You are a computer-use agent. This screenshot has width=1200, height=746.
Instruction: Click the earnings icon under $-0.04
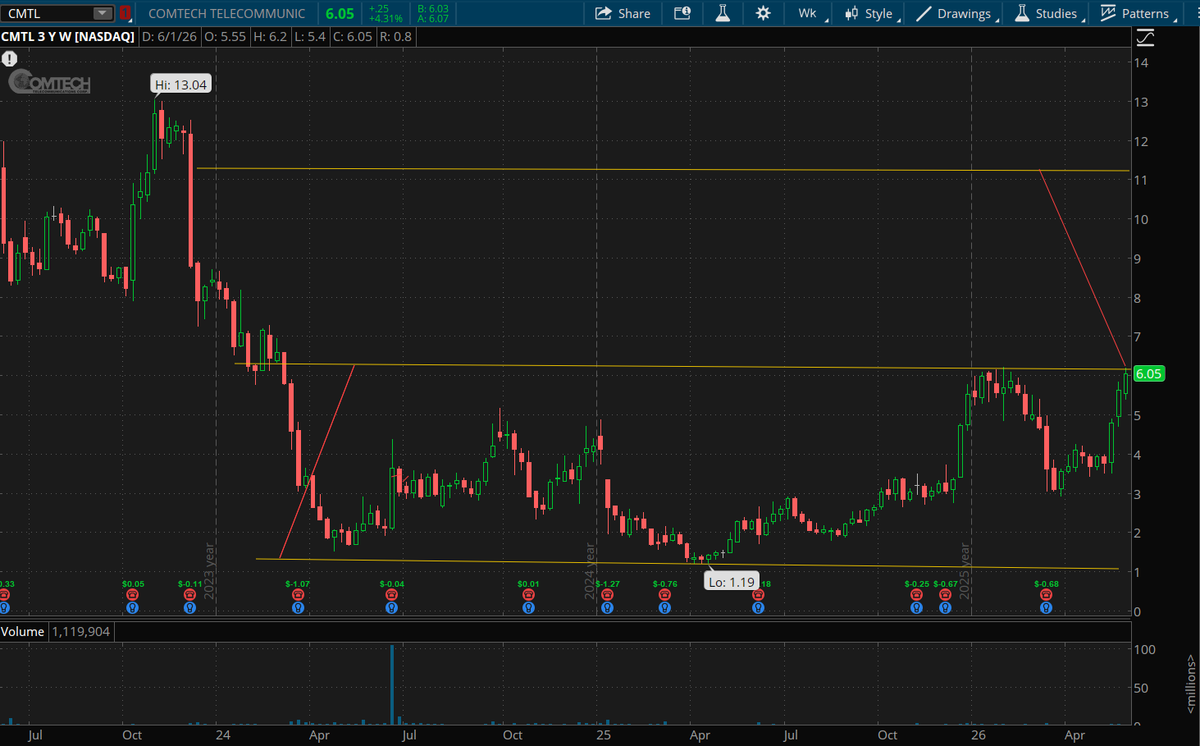coord(392,594)
